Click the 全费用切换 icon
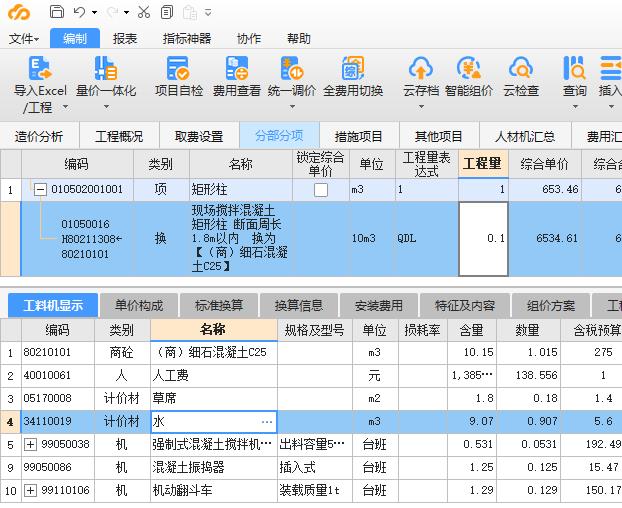622x508 pixels. click(x=353, y=69)
